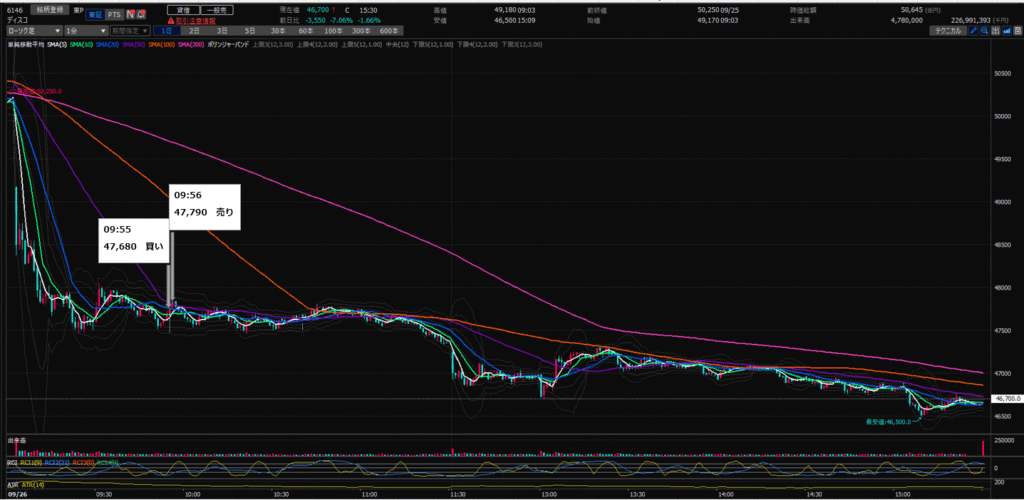Open the ローソク足 chart type dropdown
This screenshot has width=1024, height=500.
click(x=35, y=31)
